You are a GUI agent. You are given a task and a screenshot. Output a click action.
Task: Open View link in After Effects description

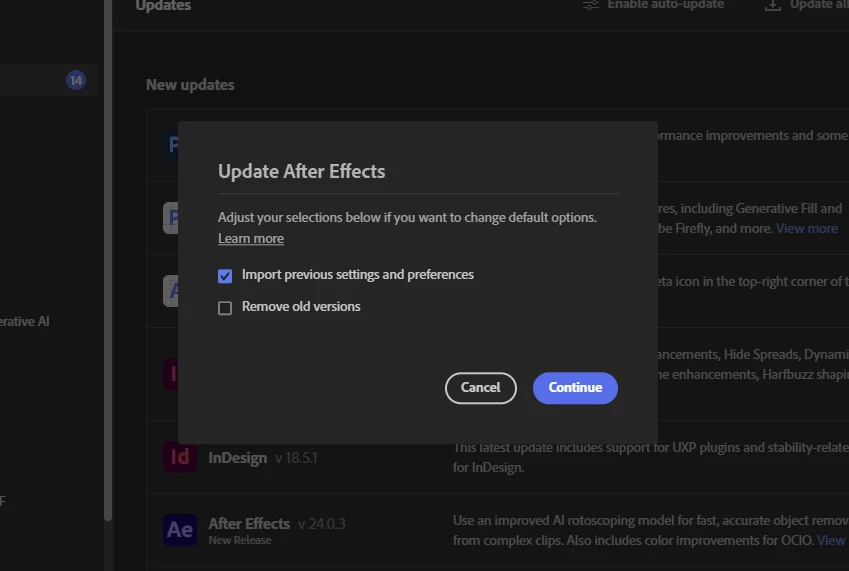point(831,540)
